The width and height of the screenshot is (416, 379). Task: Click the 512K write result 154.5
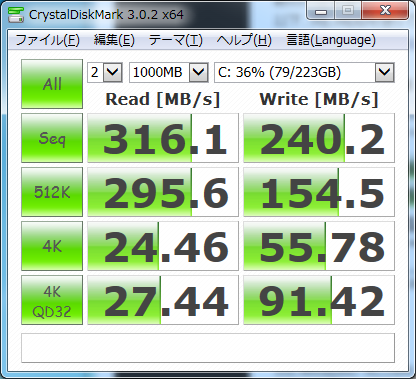click(319, 192)
